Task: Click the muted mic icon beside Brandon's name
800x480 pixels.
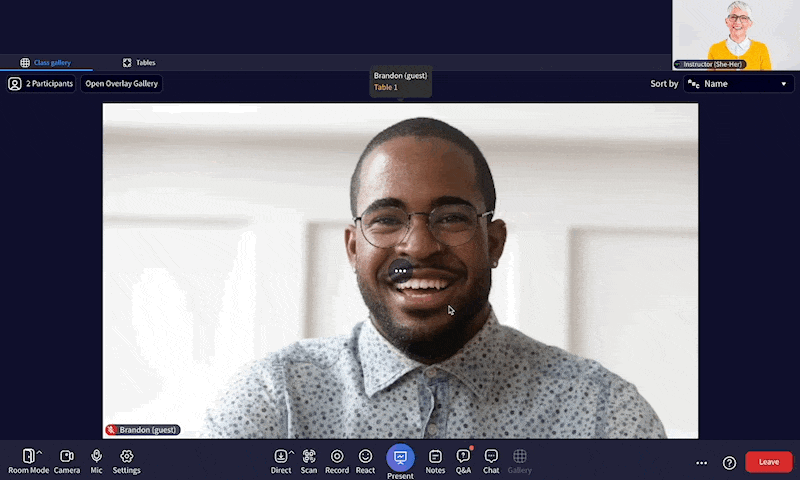Action: coord(111,430)
